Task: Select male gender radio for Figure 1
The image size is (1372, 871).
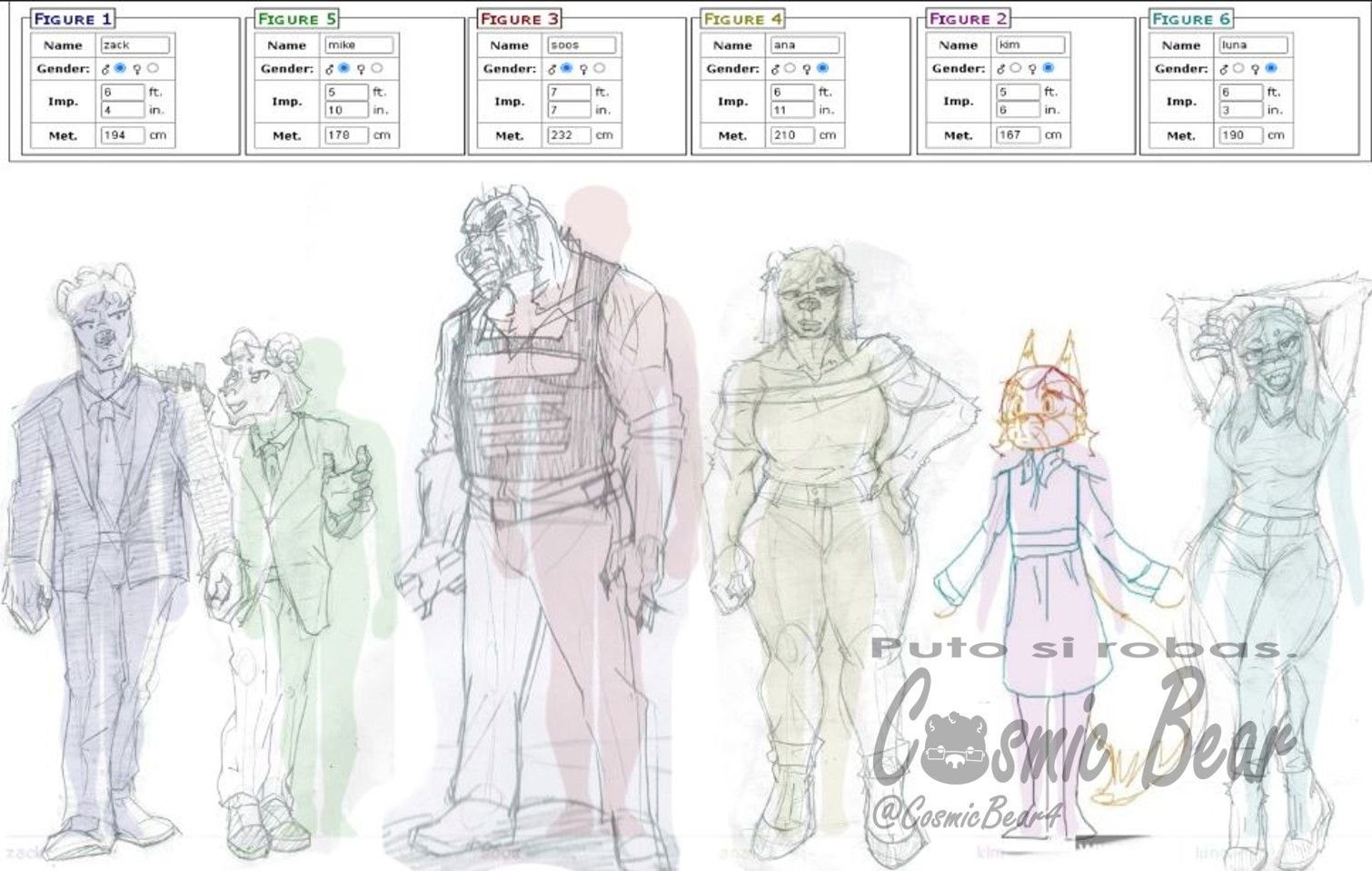Action: 120,68
